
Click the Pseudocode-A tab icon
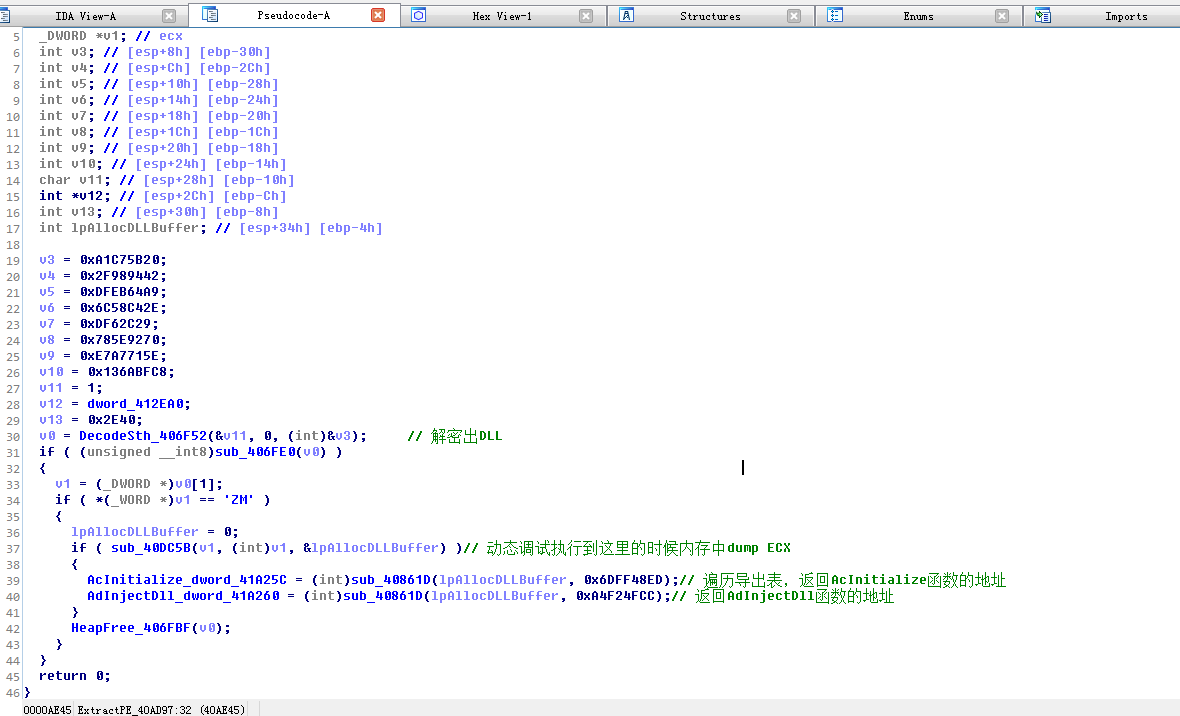pyautogui.click(x=210, y=14)
